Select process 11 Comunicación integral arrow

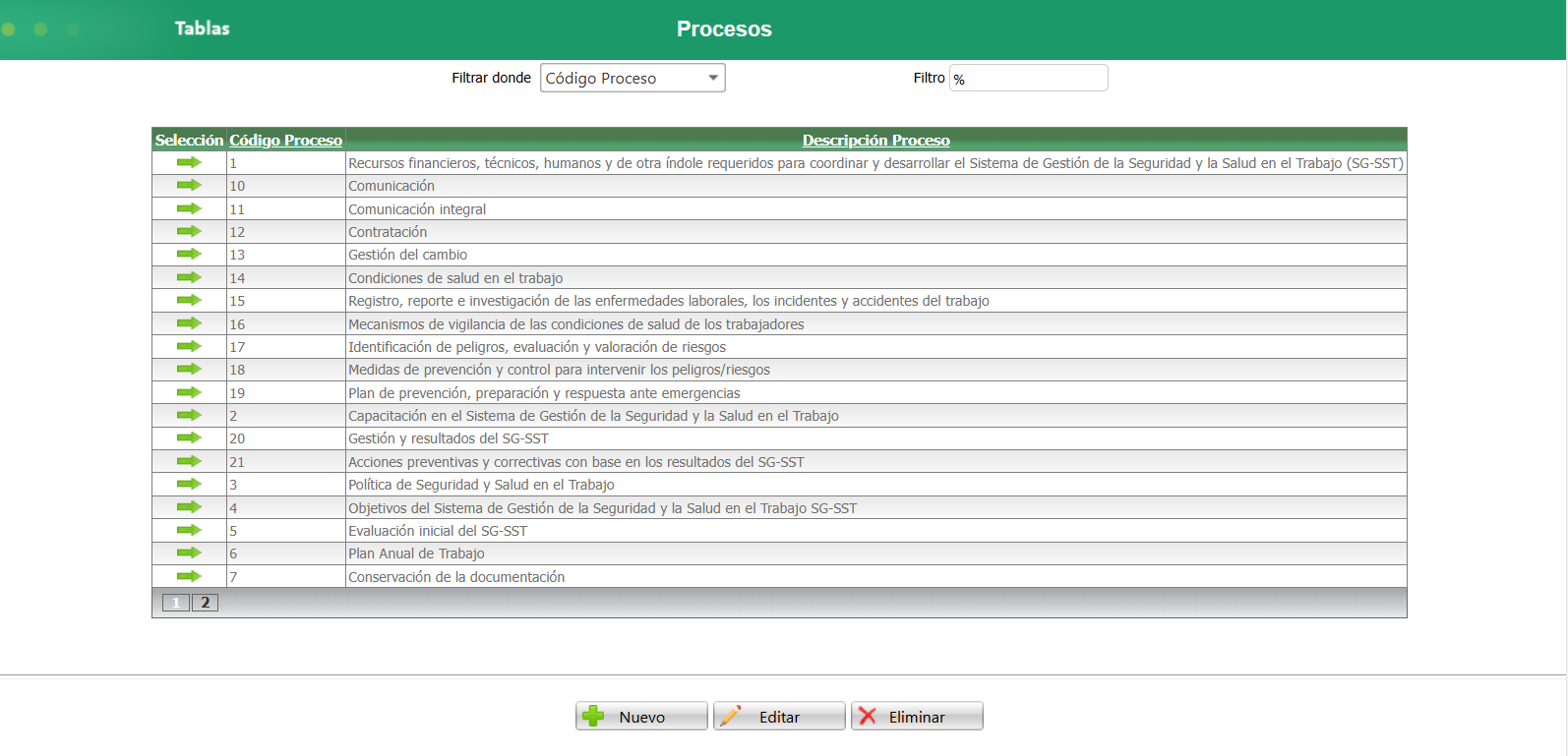point(189,208)
